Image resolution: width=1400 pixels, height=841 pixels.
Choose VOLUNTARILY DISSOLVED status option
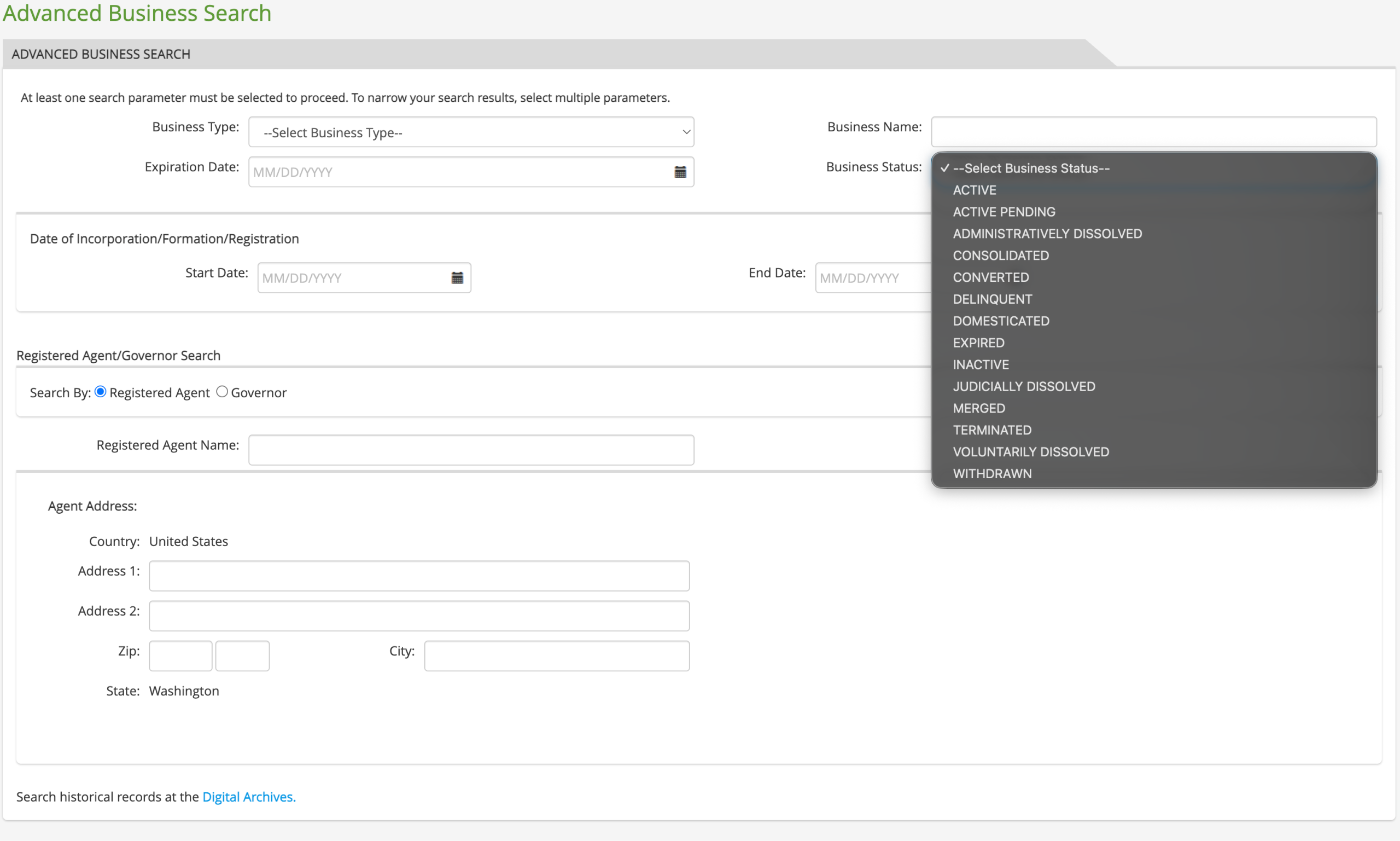1154,451
